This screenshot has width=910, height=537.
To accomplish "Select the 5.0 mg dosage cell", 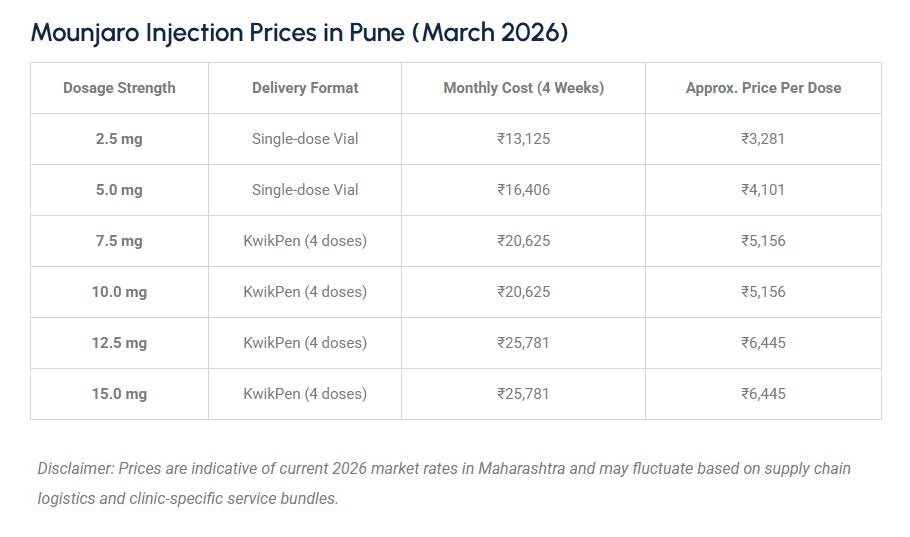I will tap(119, 190).
